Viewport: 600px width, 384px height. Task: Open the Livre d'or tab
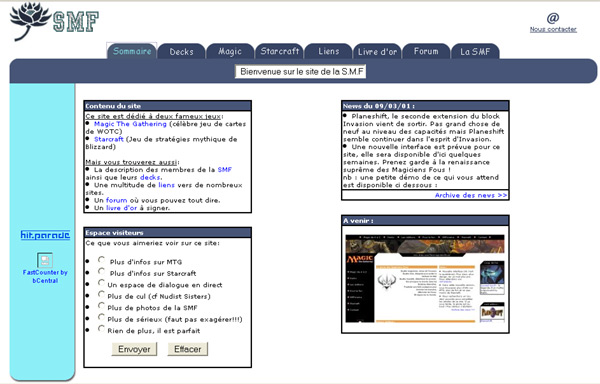(x=377, y=52)
